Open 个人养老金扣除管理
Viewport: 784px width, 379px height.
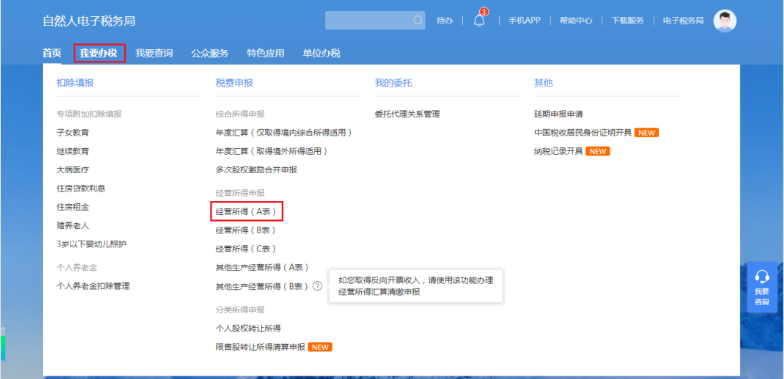pos(93,286)
